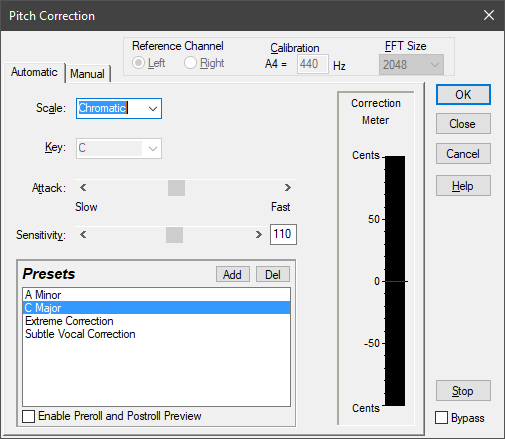Add a new preset with Add

233,274
